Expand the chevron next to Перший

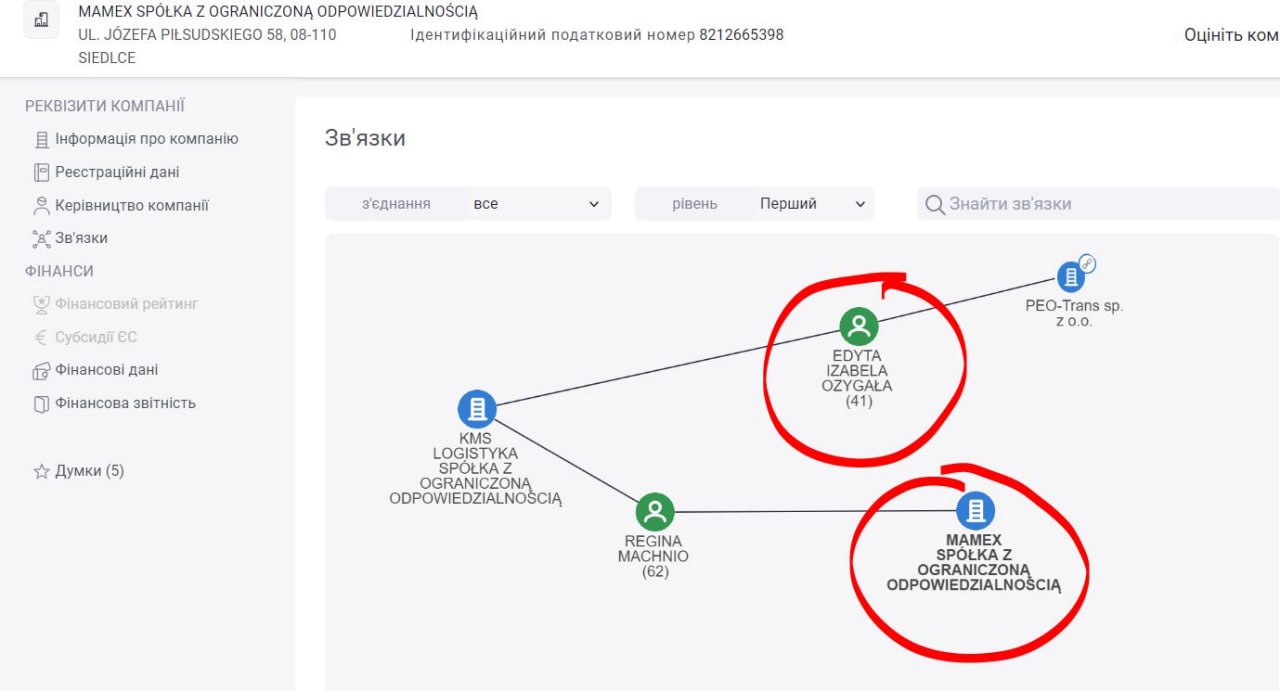coord(860,204)
